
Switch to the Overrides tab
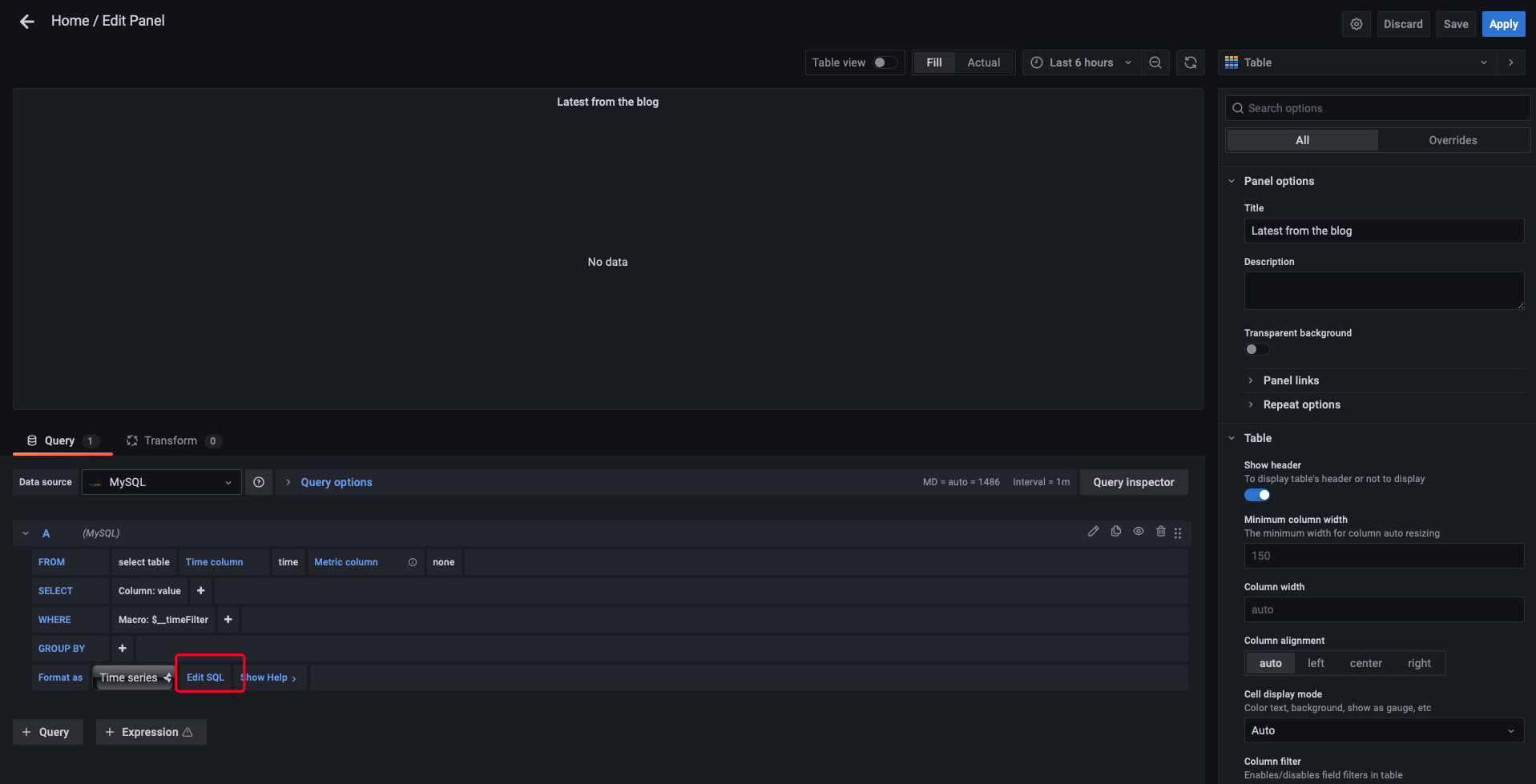click(1453, 139)
